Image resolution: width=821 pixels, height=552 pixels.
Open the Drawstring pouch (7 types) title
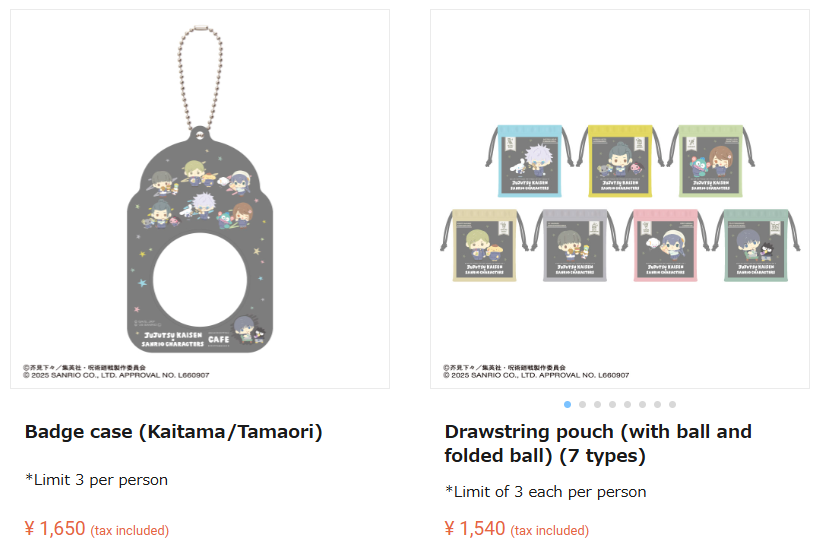pos(597,444)
